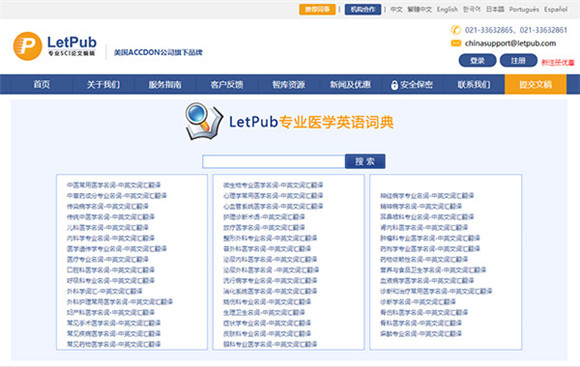
Task: Click the chinasupport@letpub.com email address
Action: point(510,43)
